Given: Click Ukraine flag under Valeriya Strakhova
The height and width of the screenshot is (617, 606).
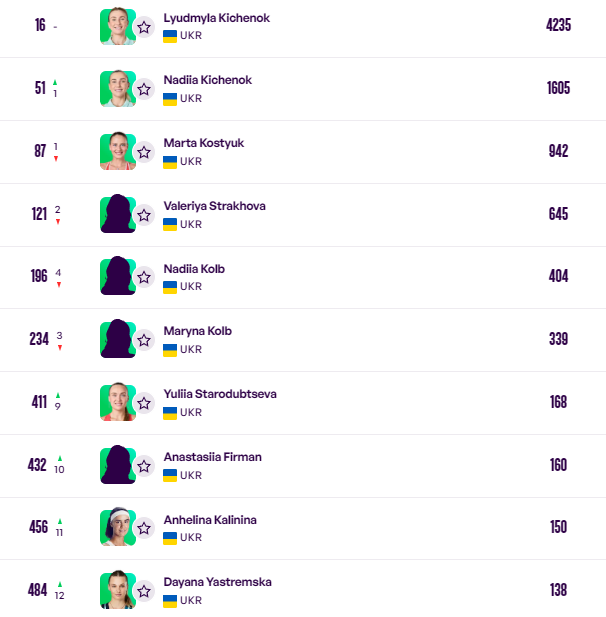Looking at the screenshot, I should 170,224.
